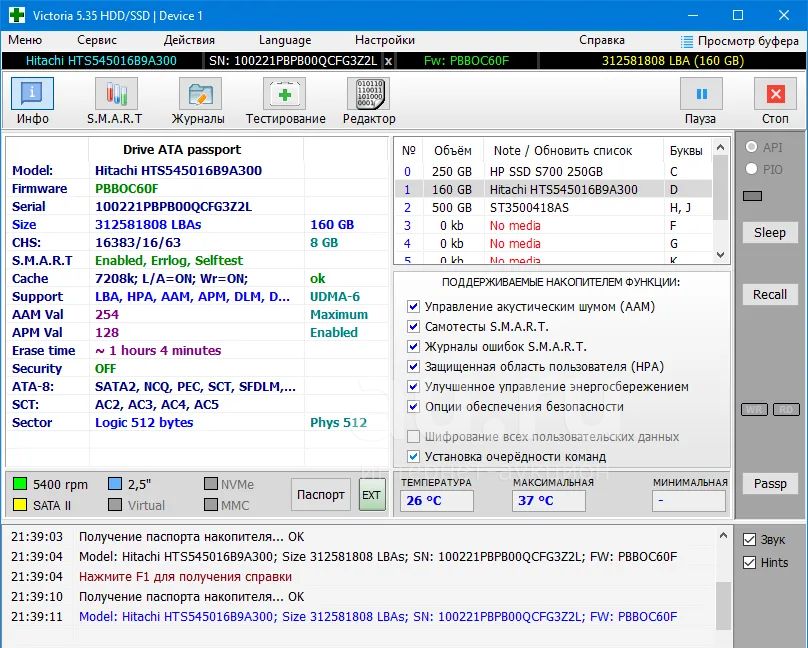Click the gray MMC indicator
This screenshot has height=648, width=808.
pyautogui.click(x=211, y=505)
